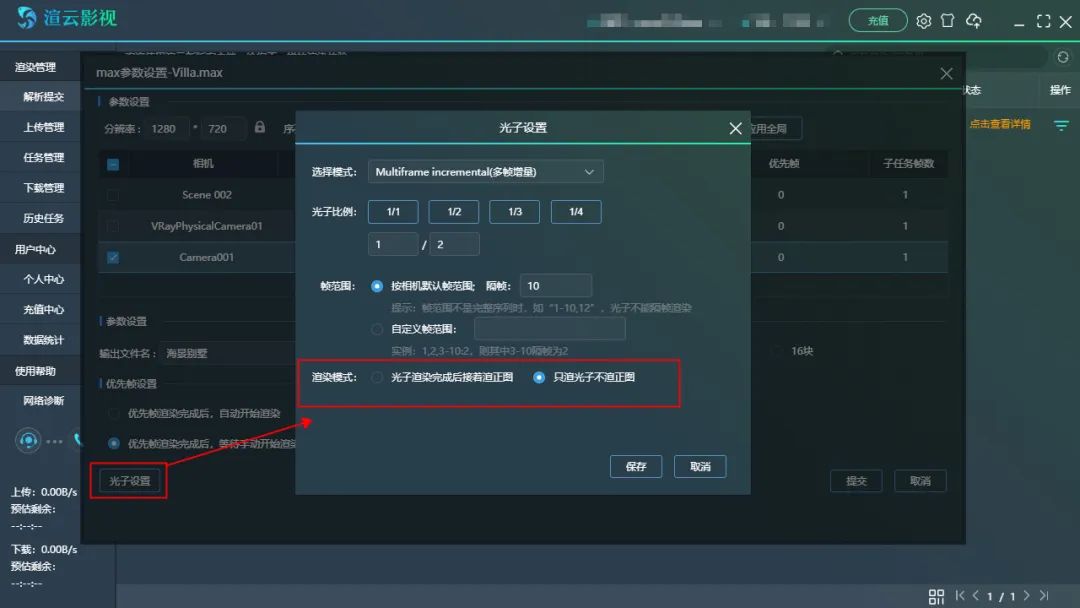1080x608 pixels.
Task: Go to the last page arrow
Action: click(x=1044, y=597)
